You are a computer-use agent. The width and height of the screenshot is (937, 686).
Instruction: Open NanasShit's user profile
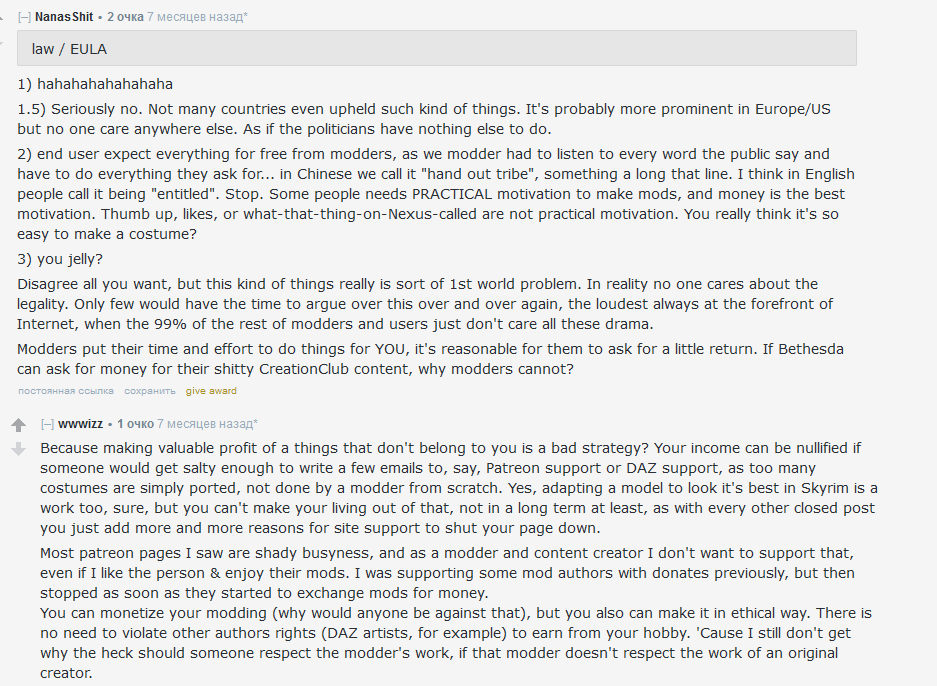[x=64, y=17]
